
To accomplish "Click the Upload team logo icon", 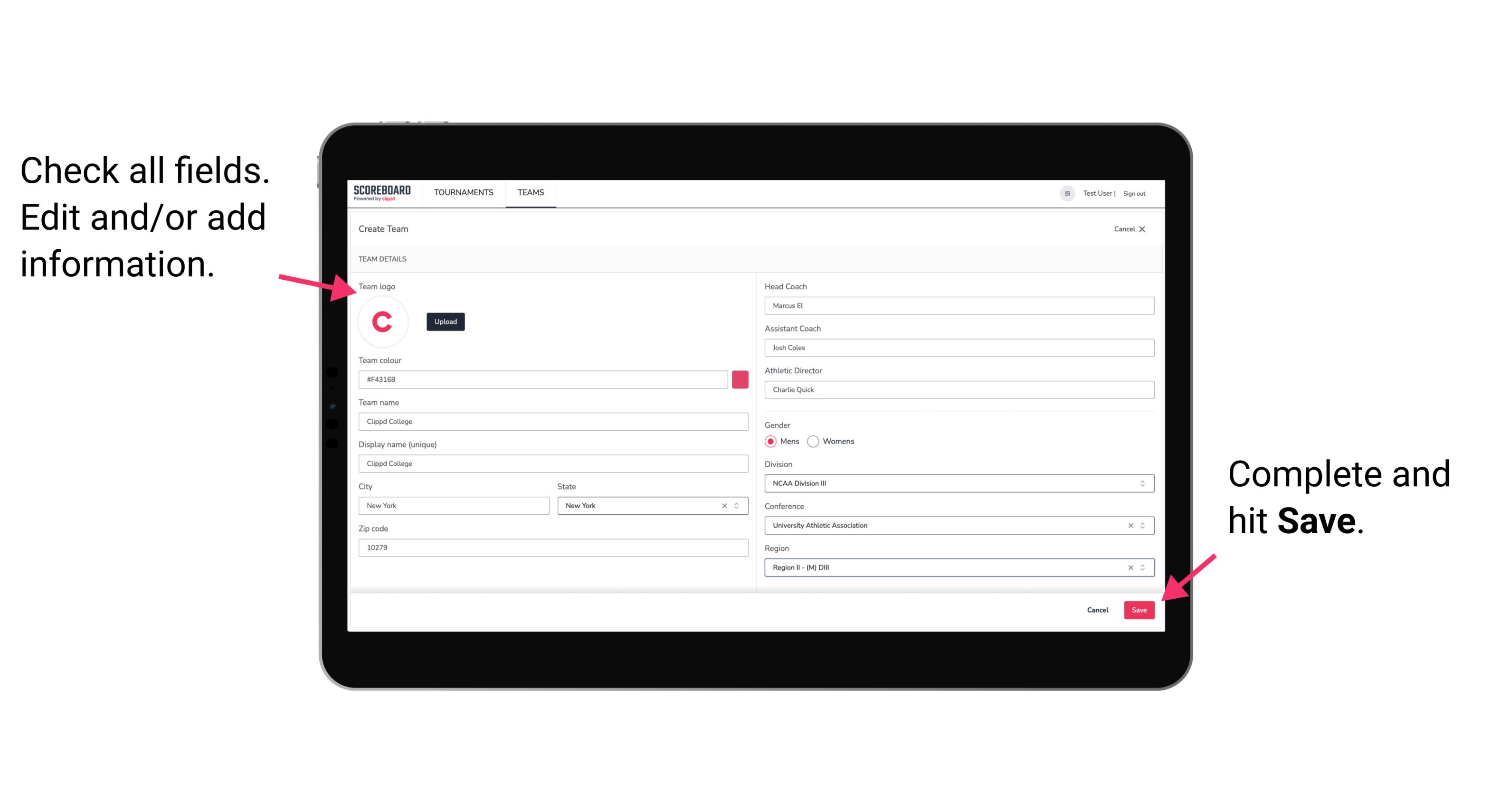I will pos(446,321).
